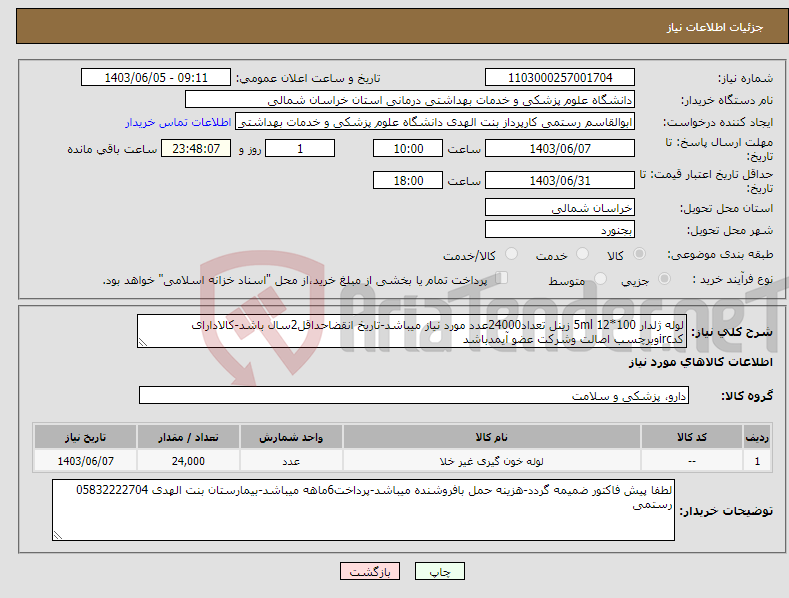Click the شهر محل تحویل label
This screenshot has width=789, height=598.
click(730, 231)
